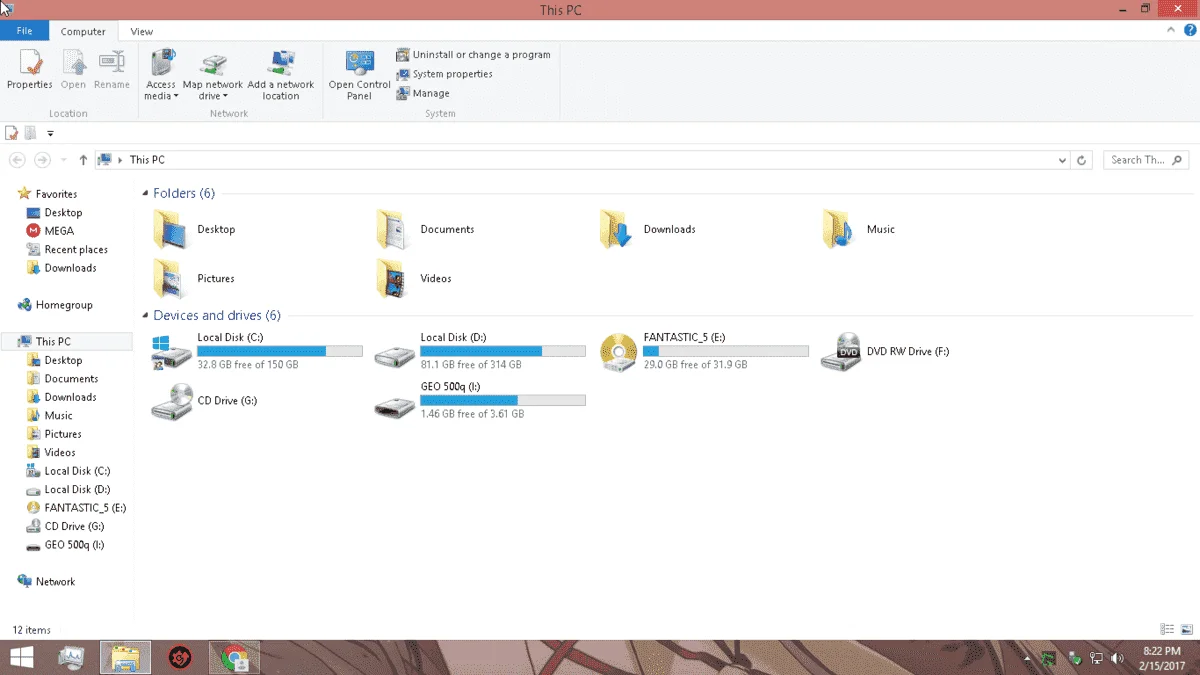Select Local Disk (D:) drive icon

coord(394,355)
